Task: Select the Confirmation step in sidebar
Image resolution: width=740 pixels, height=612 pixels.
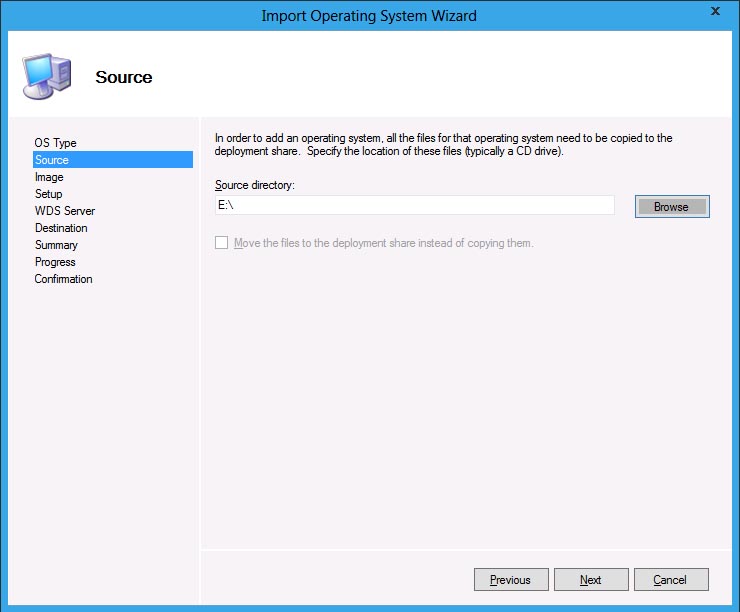Action: pos(63,279)
